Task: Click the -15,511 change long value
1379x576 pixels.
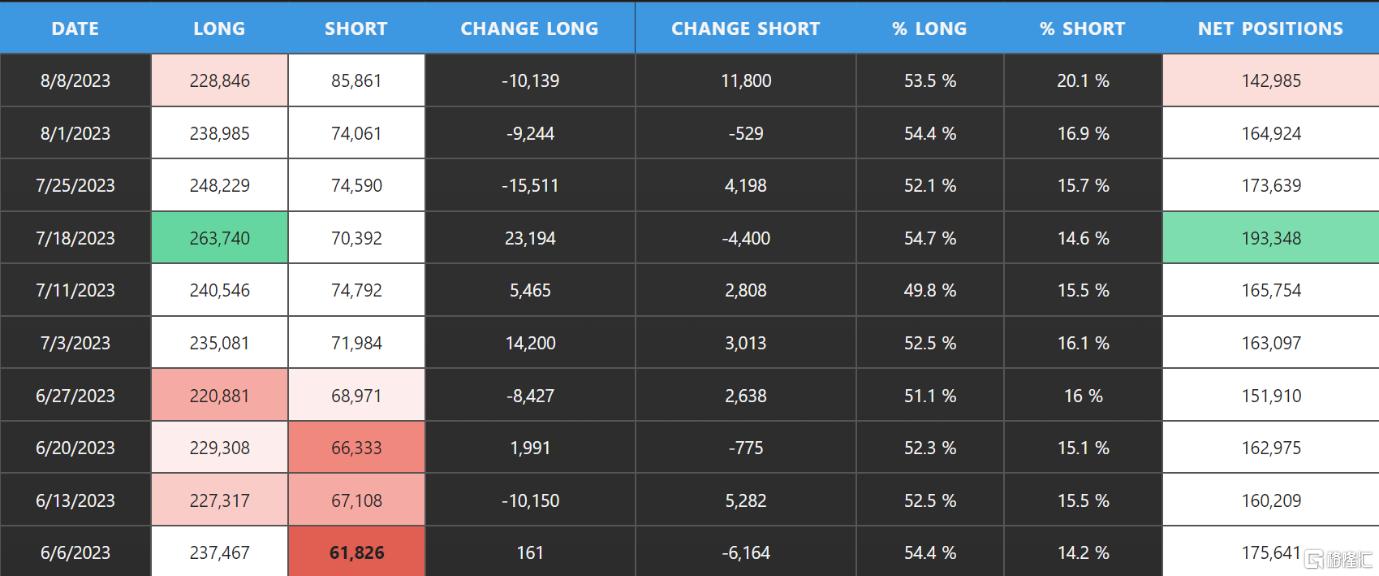Action: 530,186
